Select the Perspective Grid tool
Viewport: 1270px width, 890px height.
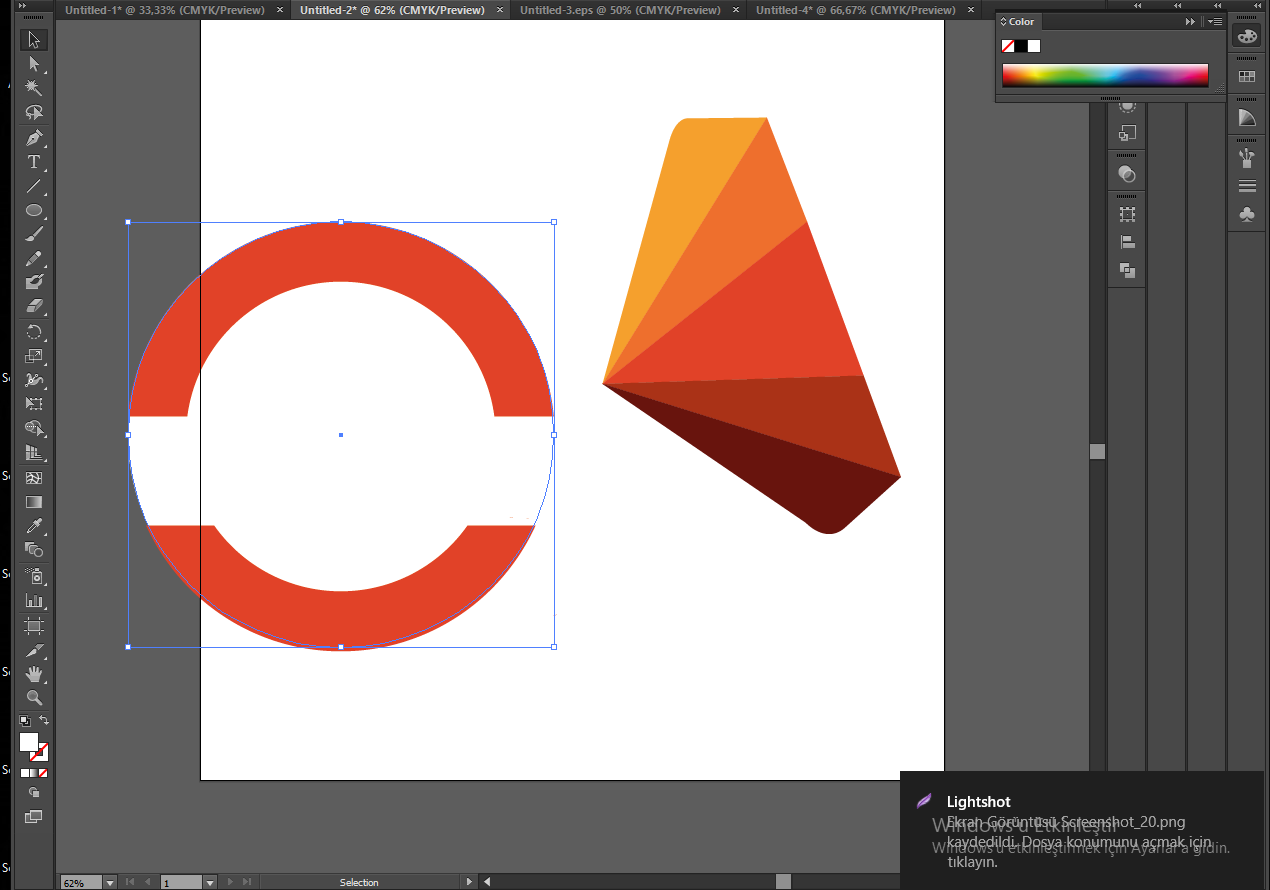(34, 453)
